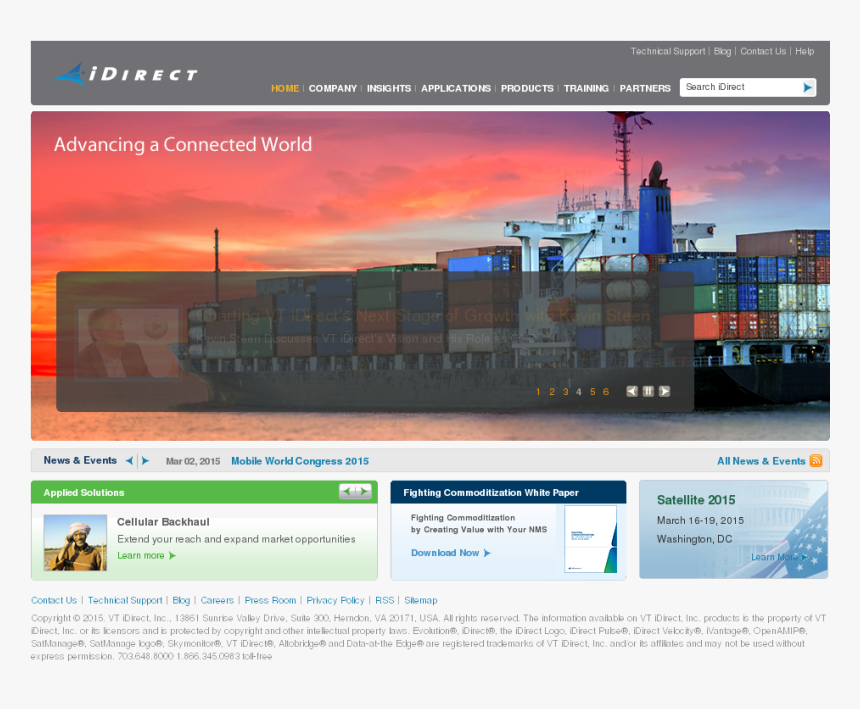Open the HOME menu item
860x709 pixels.
click(x=285, y=88)
